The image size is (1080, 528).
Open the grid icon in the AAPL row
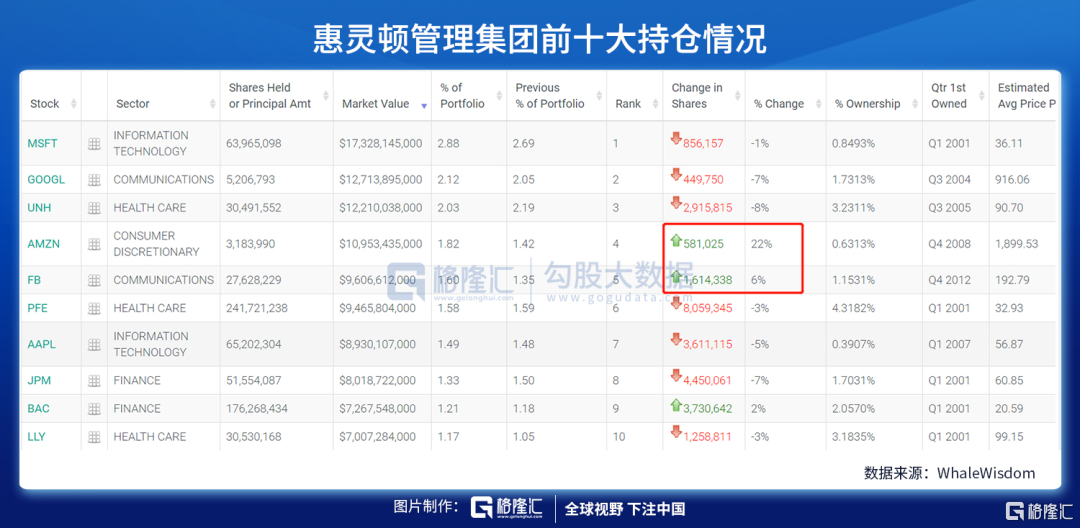(x=94, y=345)
